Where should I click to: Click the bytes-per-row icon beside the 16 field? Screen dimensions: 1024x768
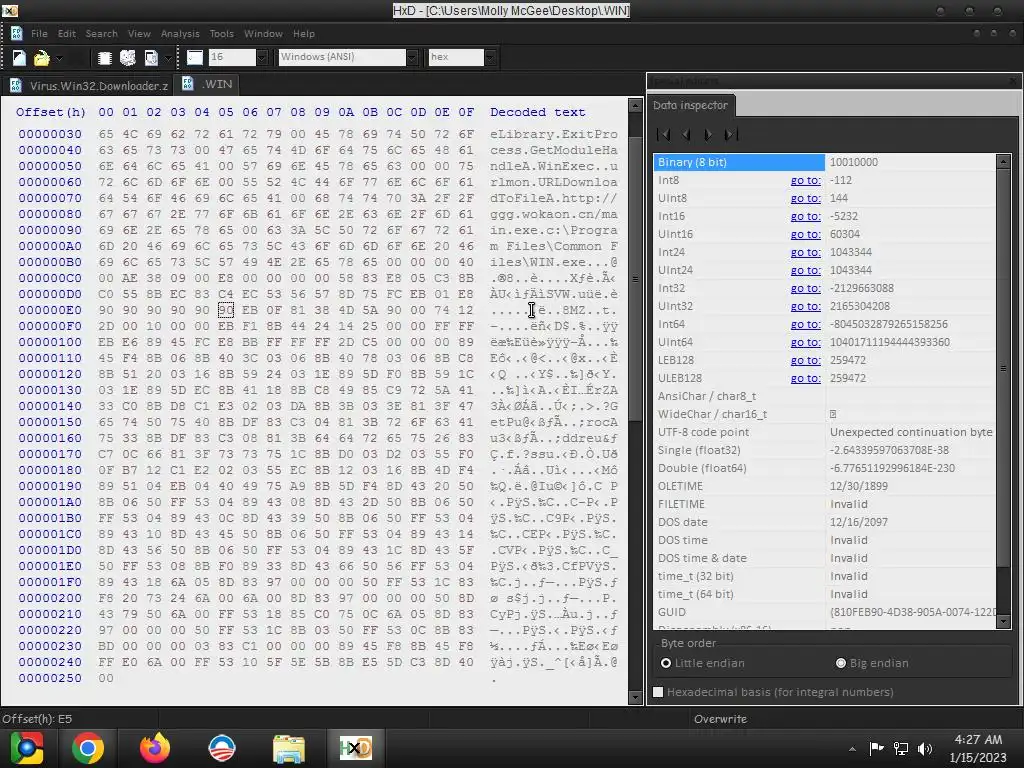pyautogui.click(x=195, y=57)
